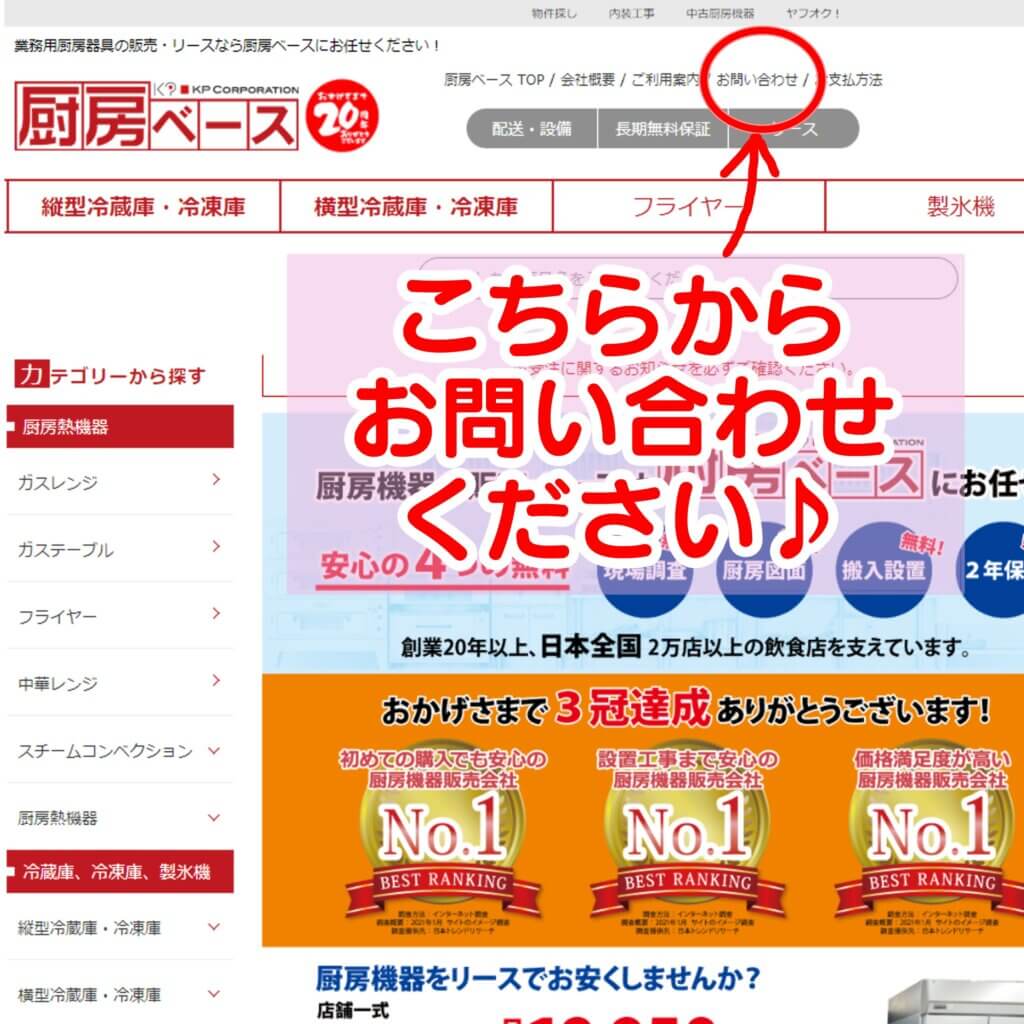
Task: Click the 配送・設備 button
Action: (532, 129)
